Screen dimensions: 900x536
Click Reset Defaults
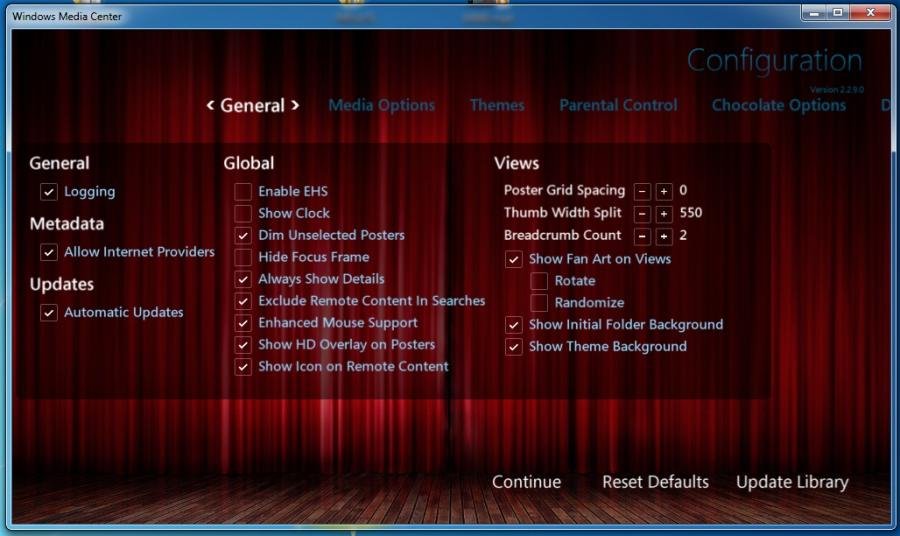(x=655, y=482)
